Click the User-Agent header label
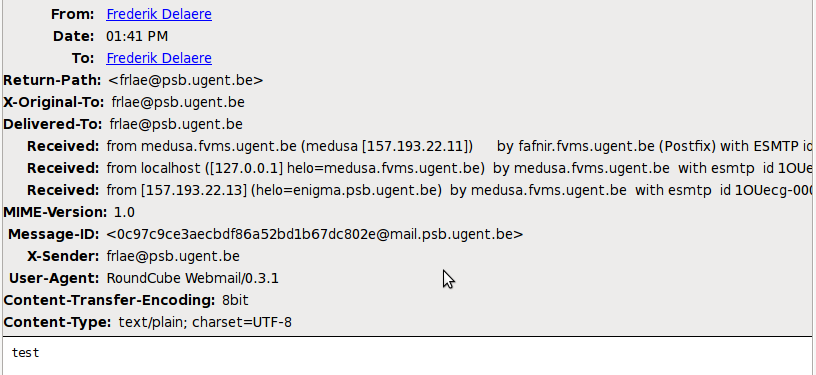 pos(54,278)
